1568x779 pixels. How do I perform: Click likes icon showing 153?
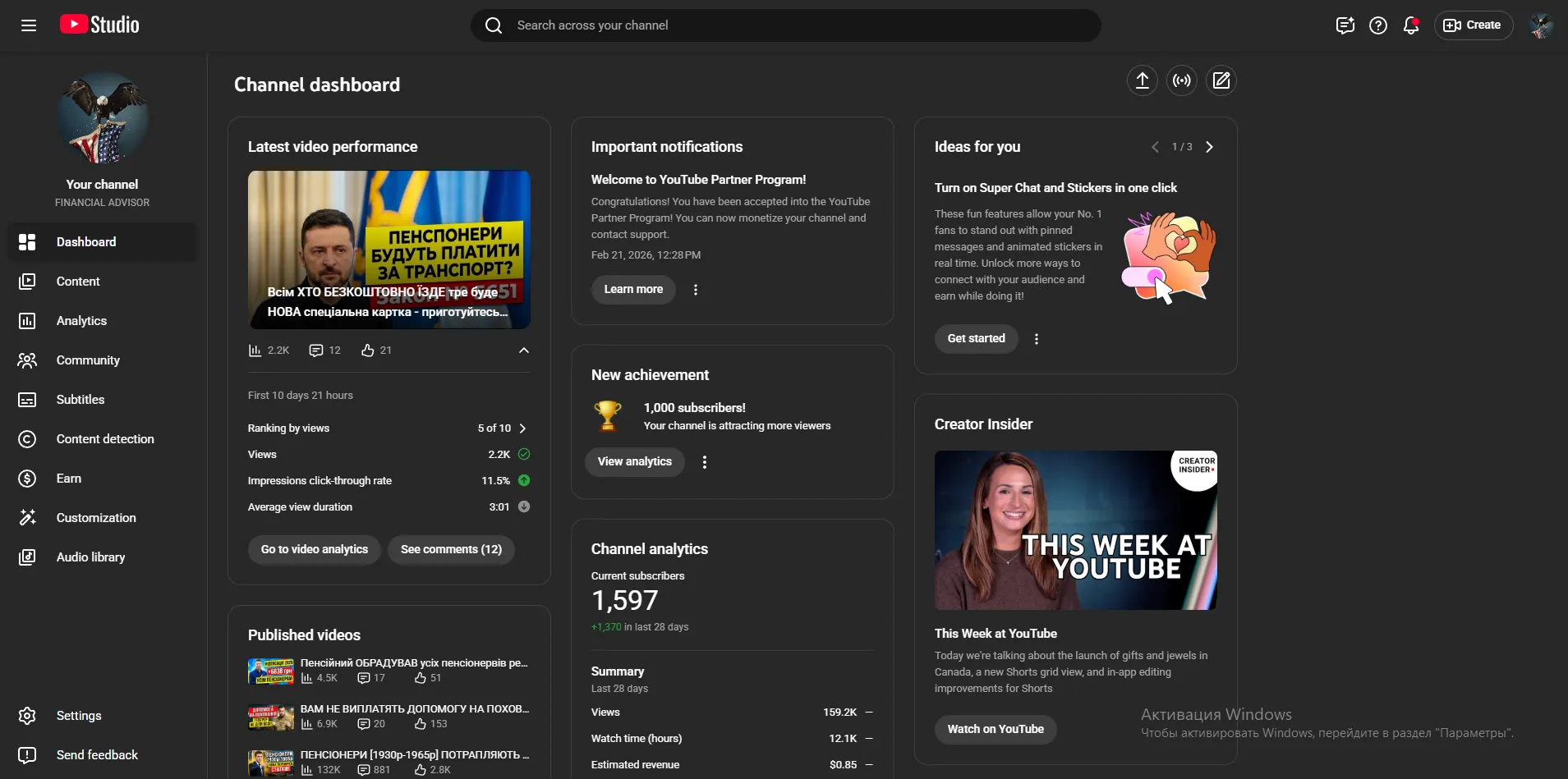420,724
